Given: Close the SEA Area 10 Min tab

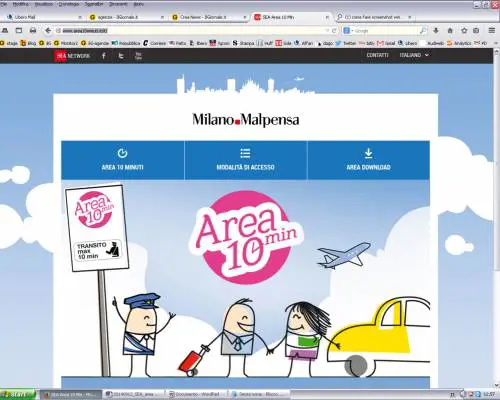Looking at the screenshot, I should click(x=327, y=17).
